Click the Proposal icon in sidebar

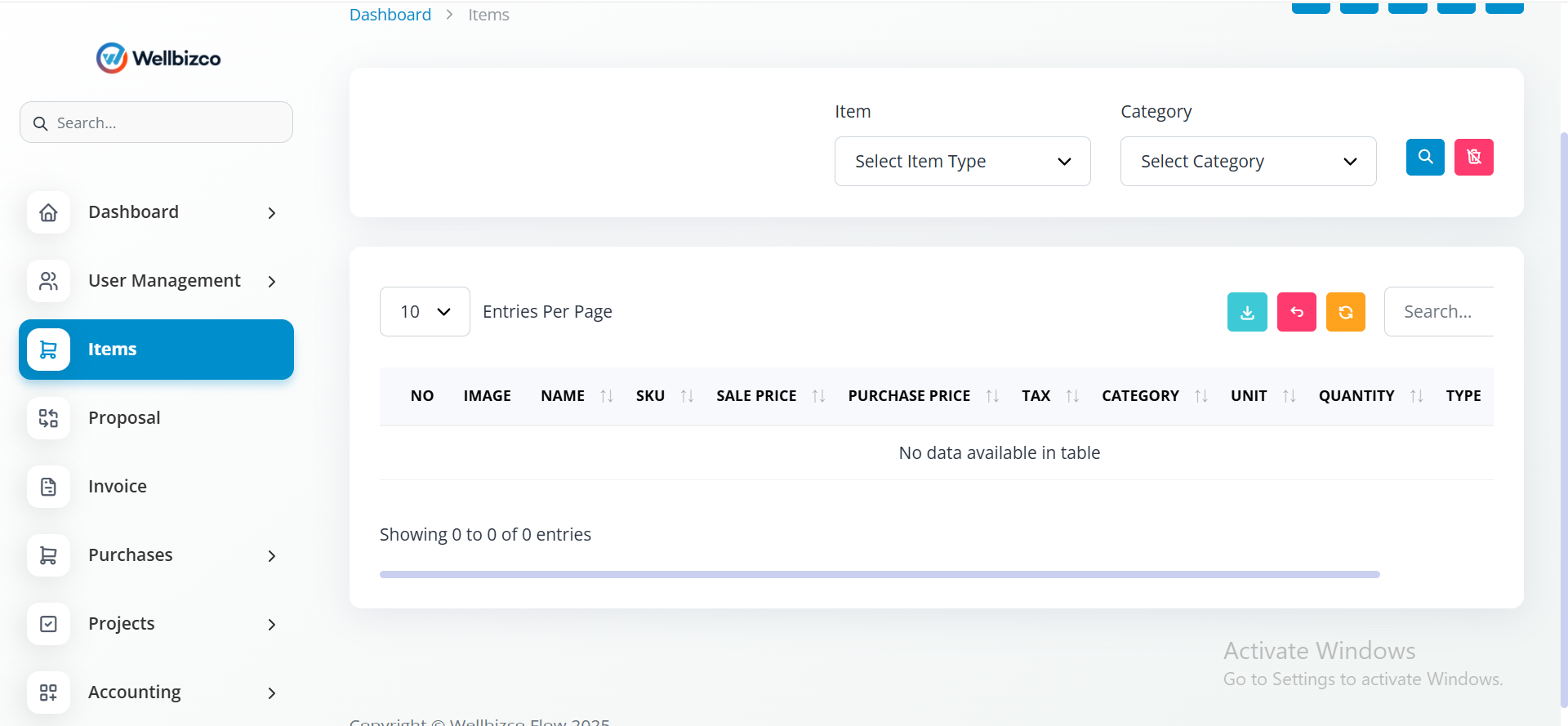(48, 418)
